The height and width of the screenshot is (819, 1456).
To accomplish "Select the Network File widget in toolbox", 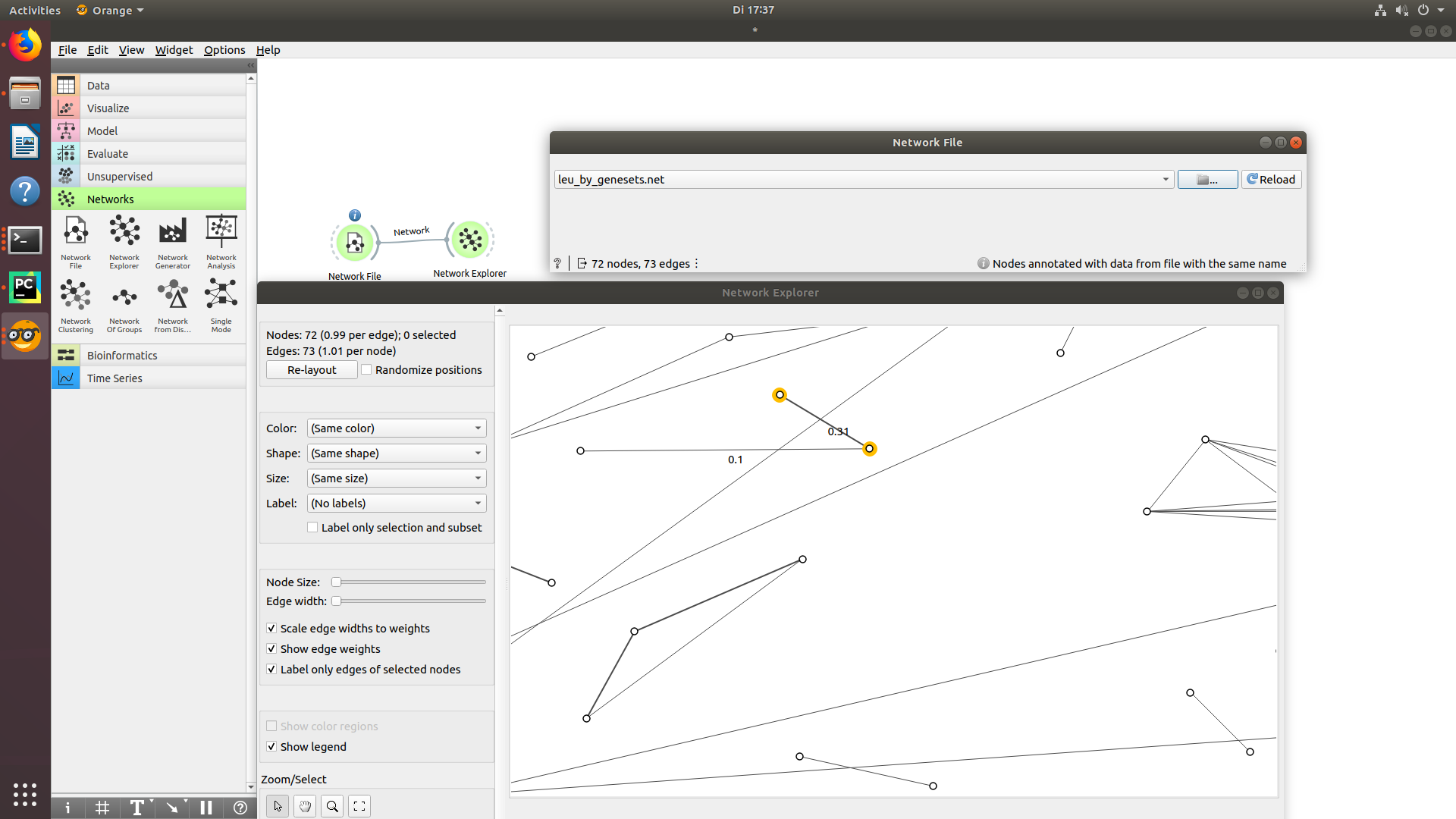I will (x=76, y=241).
